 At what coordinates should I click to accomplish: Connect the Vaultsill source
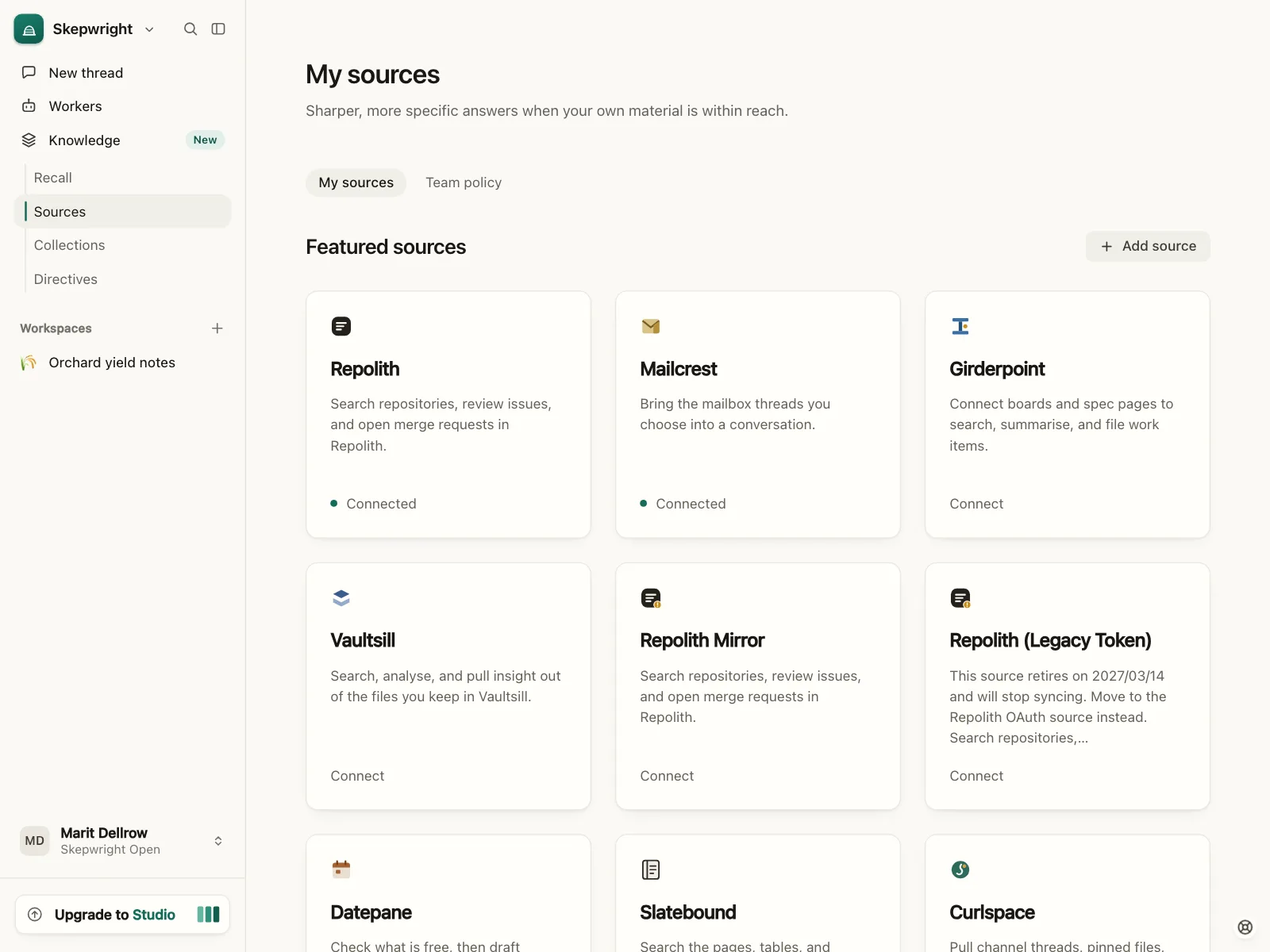point(357,776)
